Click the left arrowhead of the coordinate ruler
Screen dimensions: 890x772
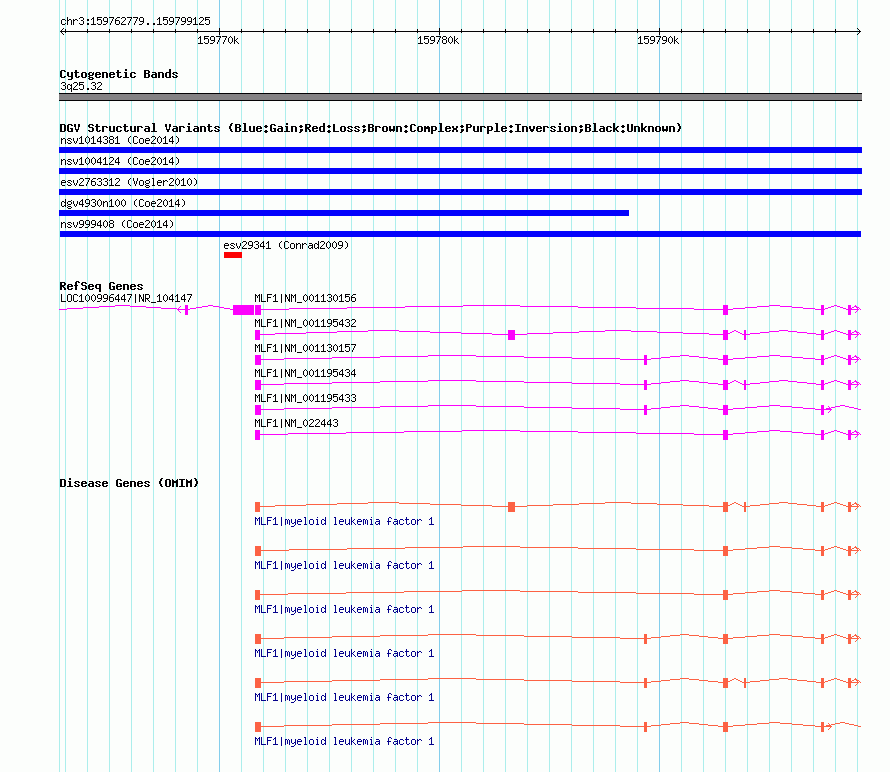[62, 32]
